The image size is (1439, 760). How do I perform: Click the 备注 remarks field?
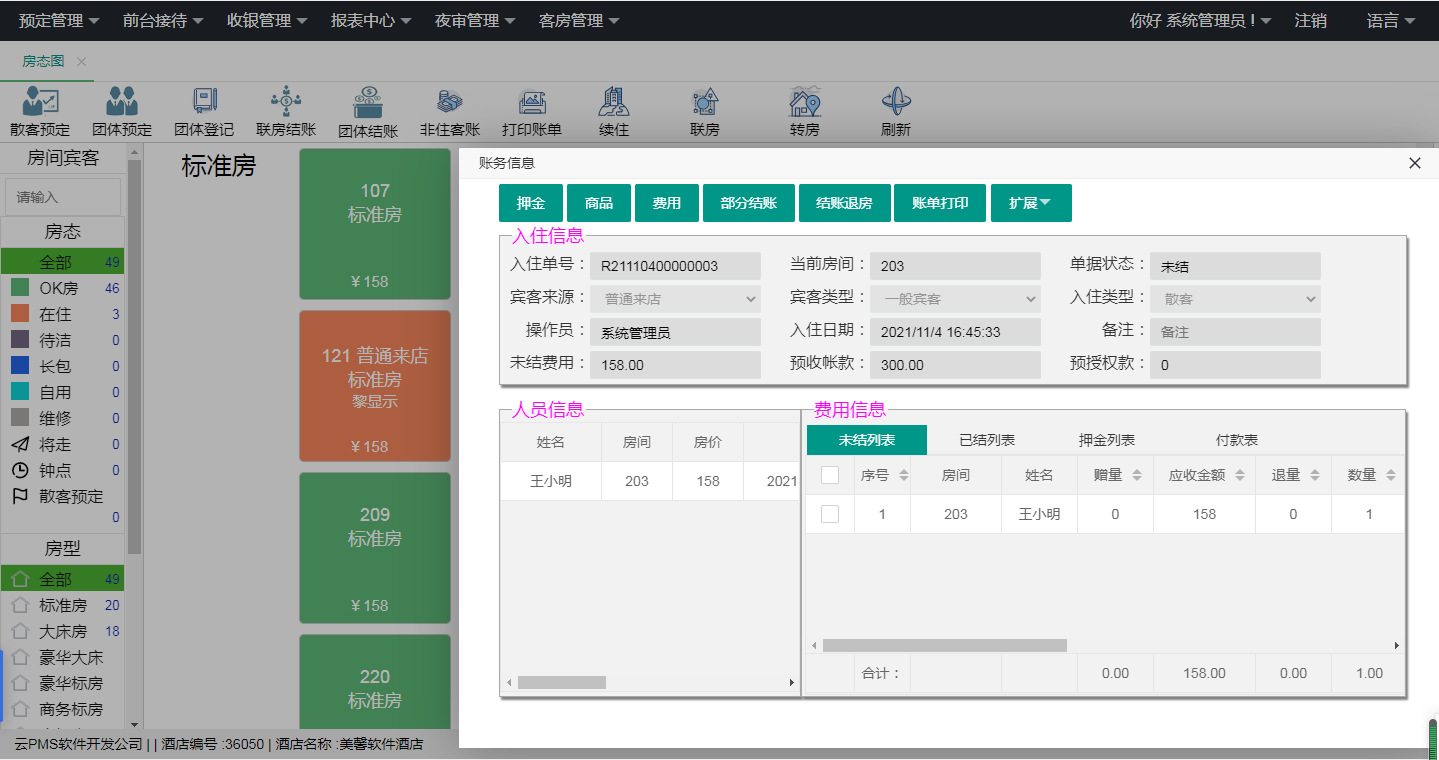[x=1235, y=332]
